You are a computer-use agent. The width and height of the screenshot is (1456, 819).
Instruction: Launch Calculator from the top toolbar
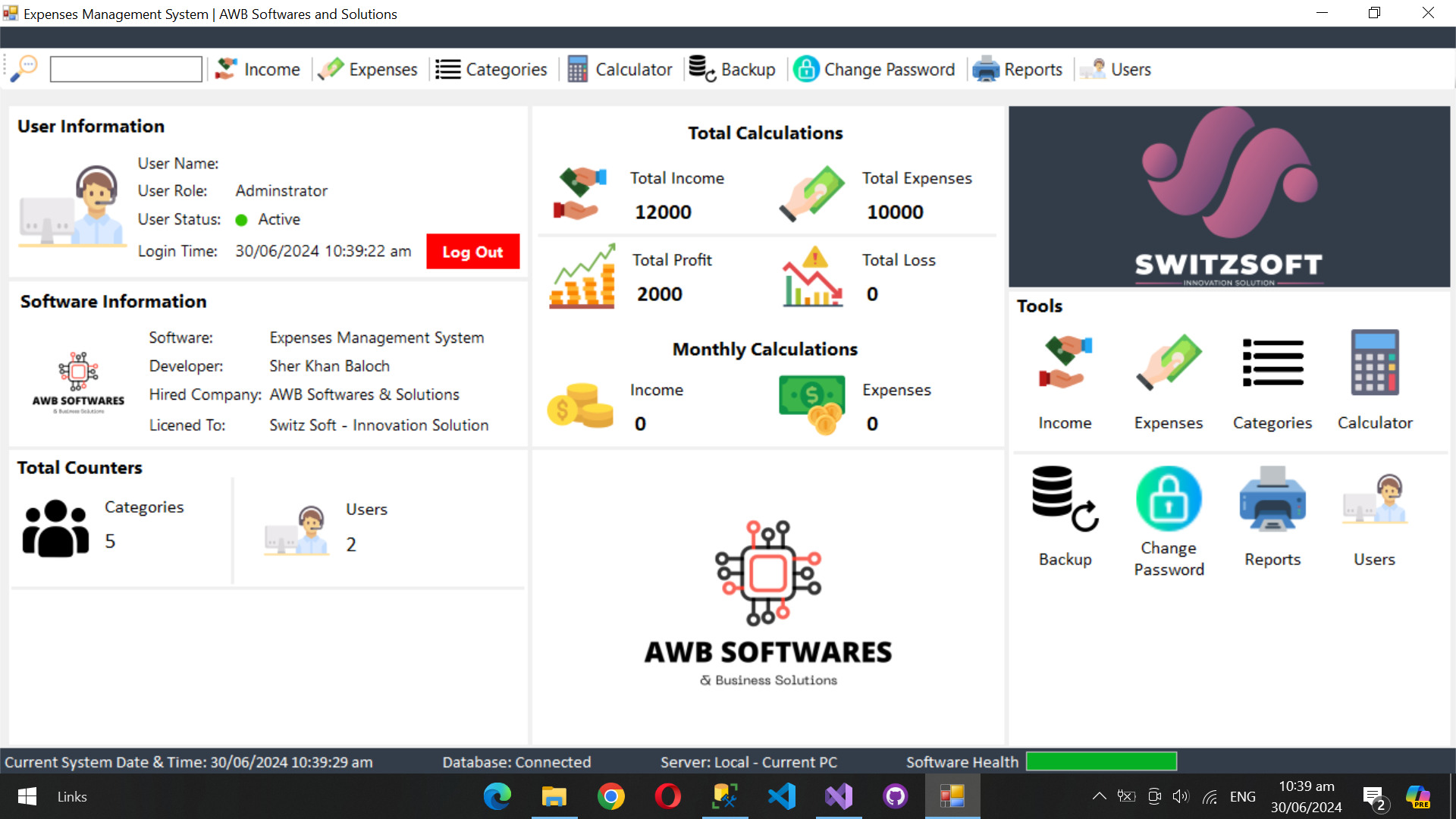pos(620,69)
